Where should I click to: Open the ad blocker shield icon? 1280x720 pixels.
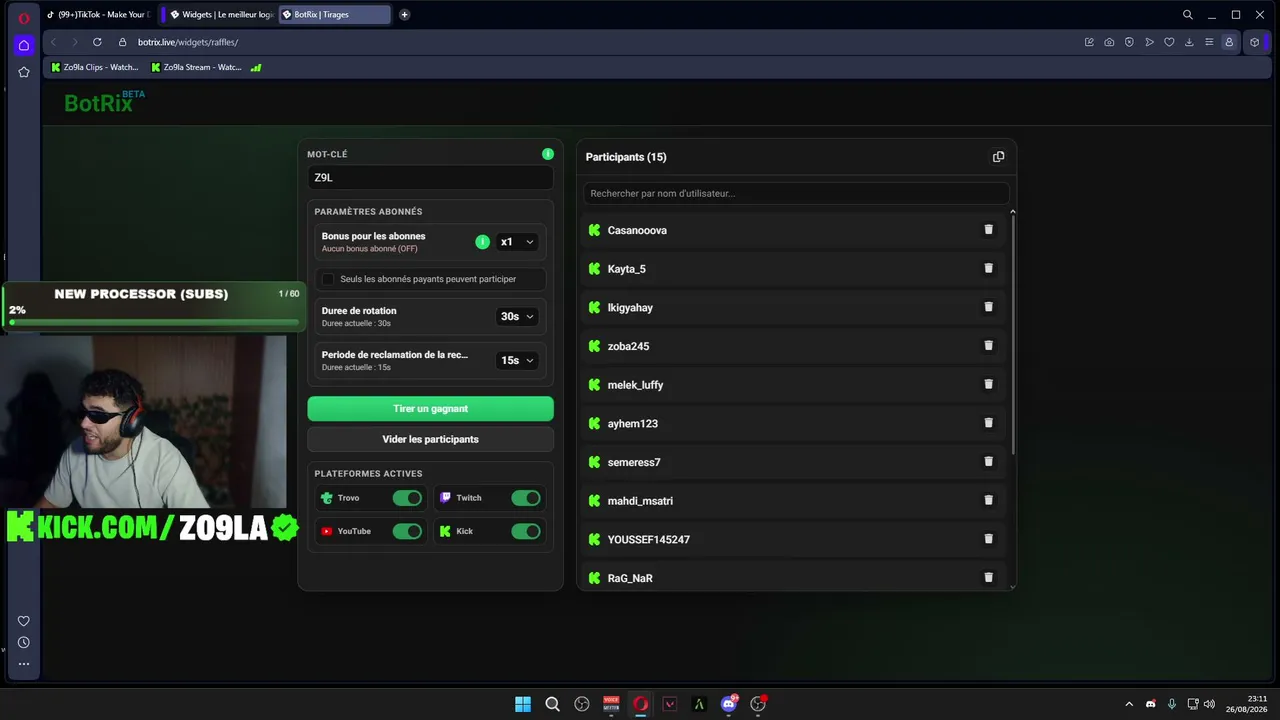pyautogui.click(x=1129, y=42)
